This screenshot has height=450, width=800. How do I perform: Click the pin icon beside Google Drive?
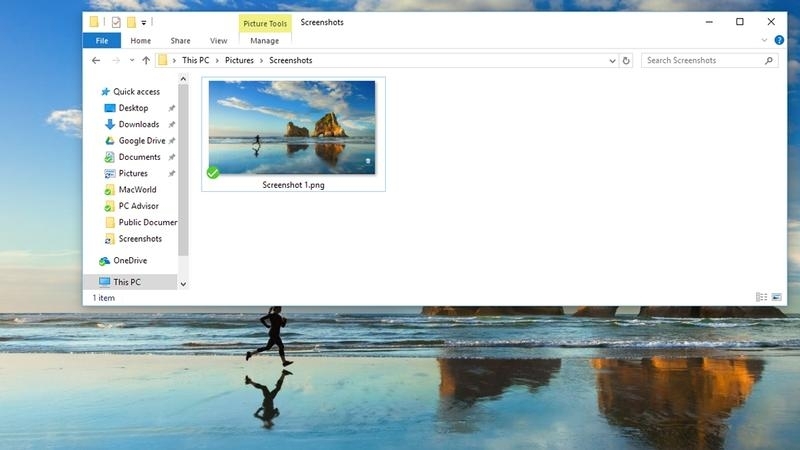tap(172, 141)
